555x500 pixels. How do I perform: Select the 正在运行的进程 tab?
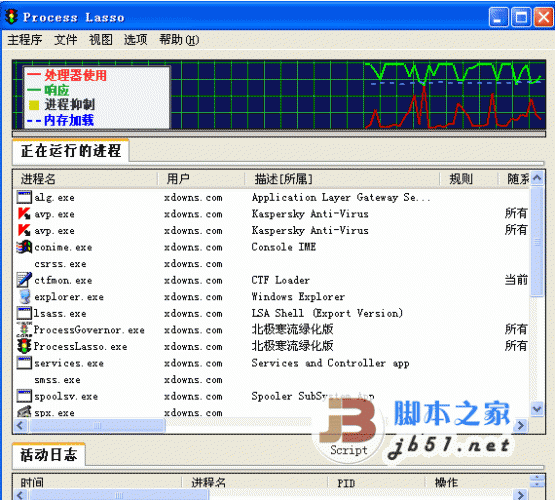(71, 151)
